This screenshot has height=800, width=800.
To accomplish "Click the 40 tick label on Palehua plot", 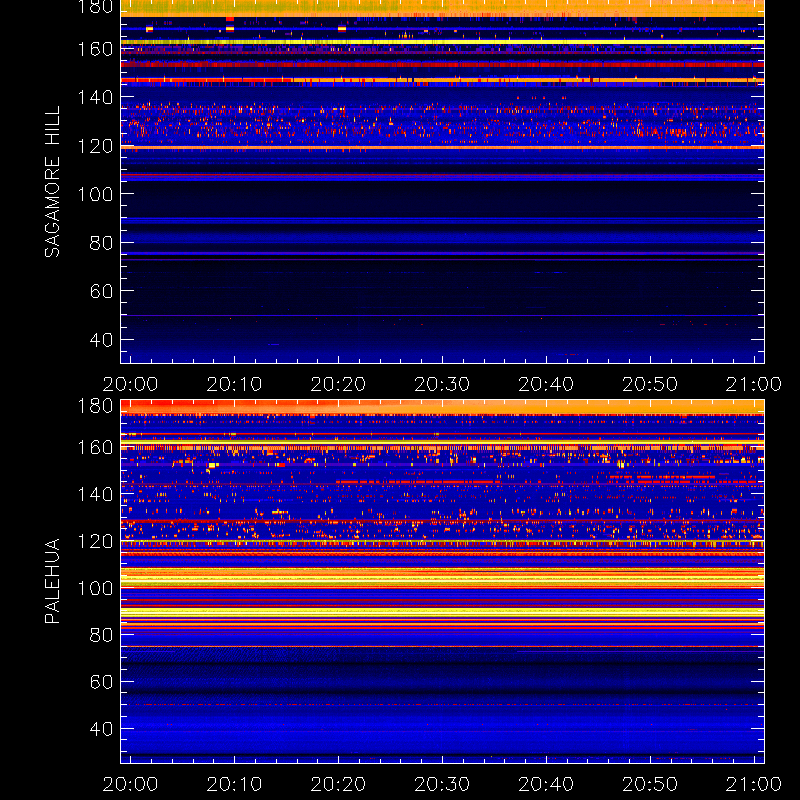I will coord(101,729).
